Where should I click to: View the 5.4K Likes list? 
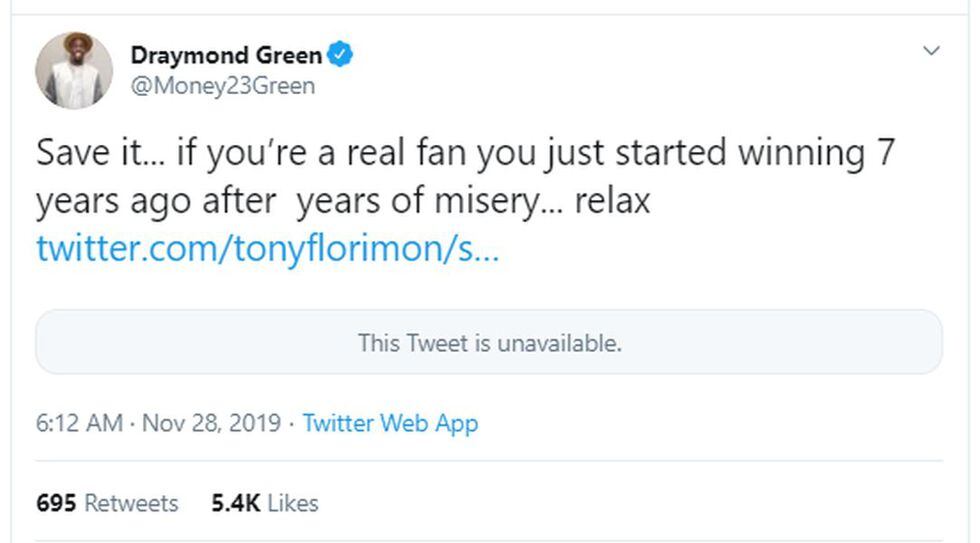click(x=264, y=503)
